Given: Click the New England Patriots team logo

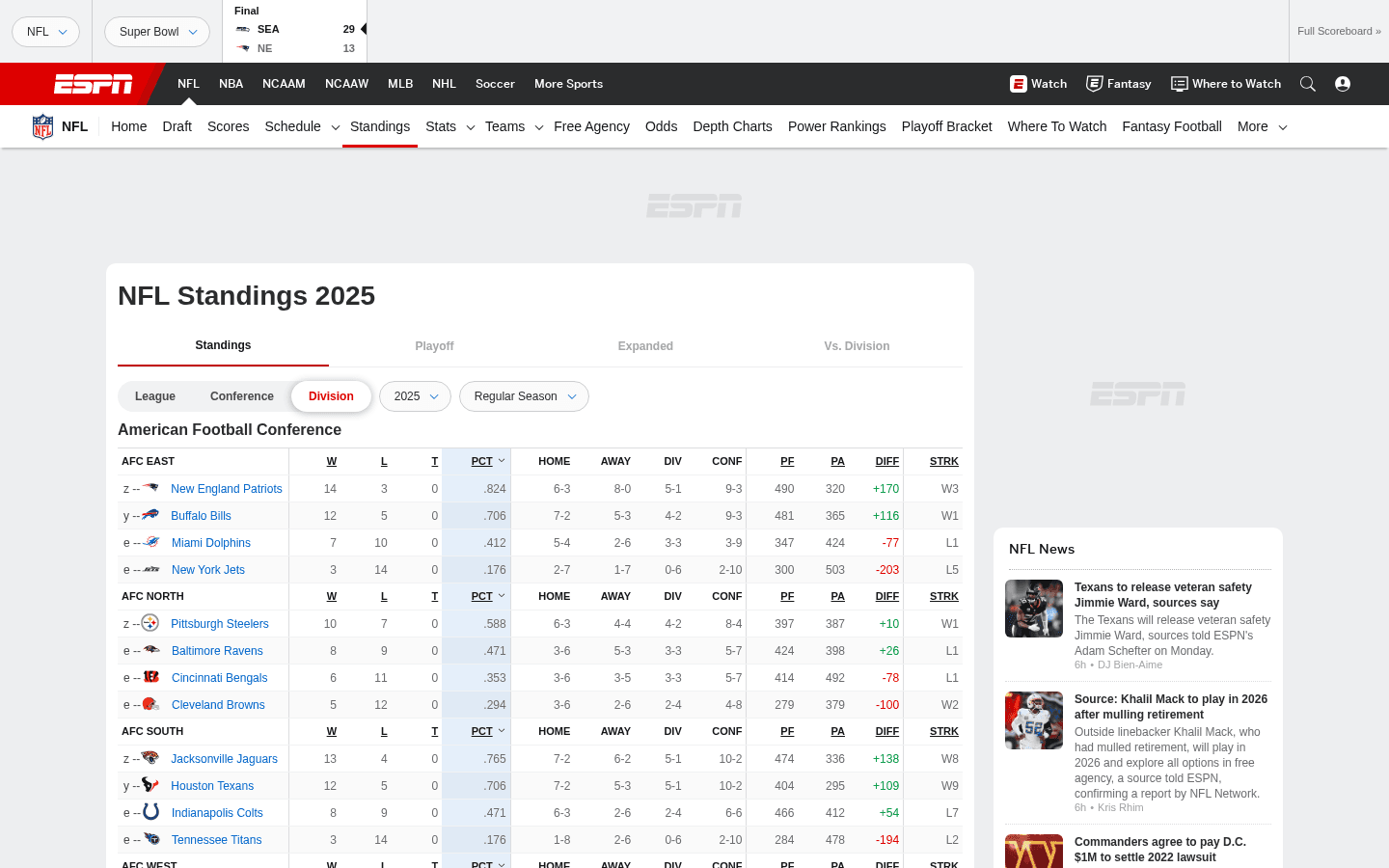Looking at the screenshot, I should tap(152, 488).
